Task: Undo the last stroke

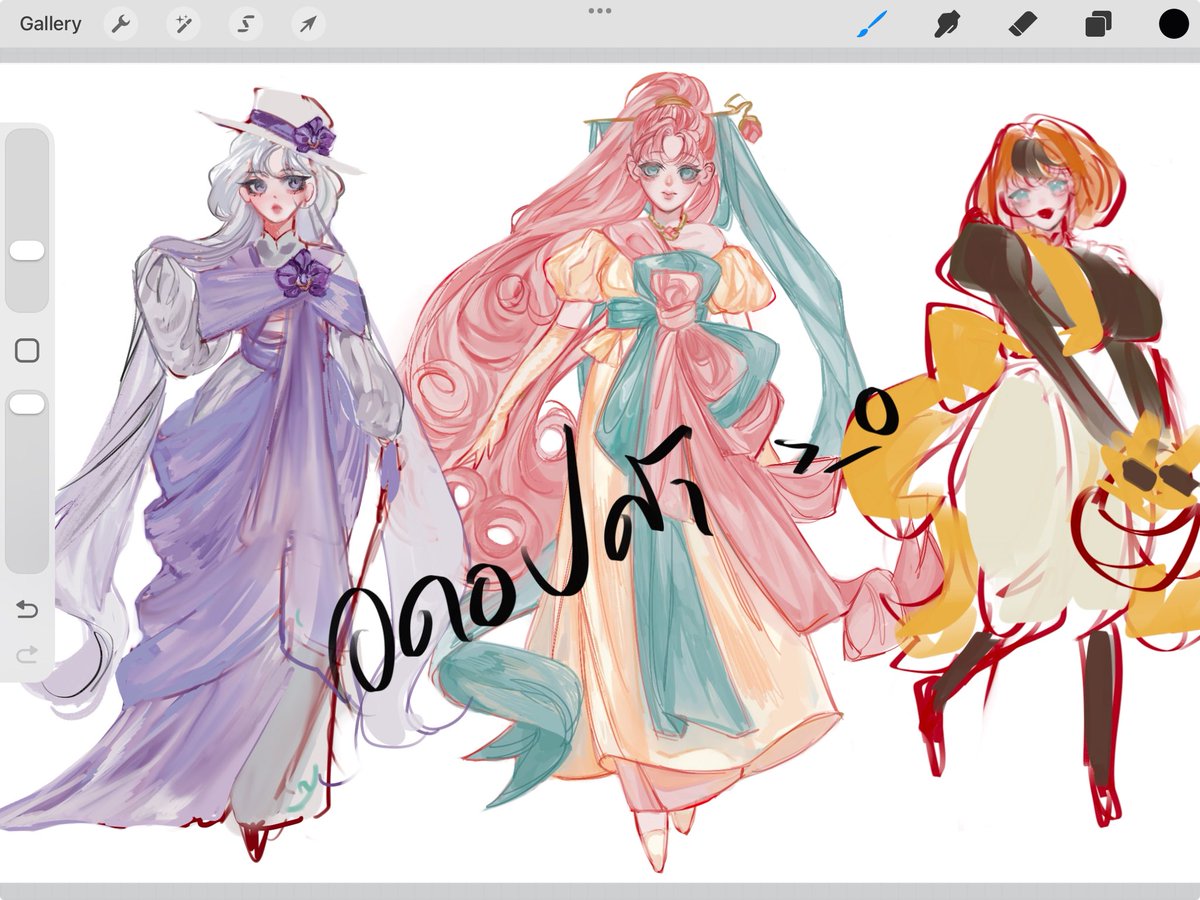Action: (x=27, y=609)
